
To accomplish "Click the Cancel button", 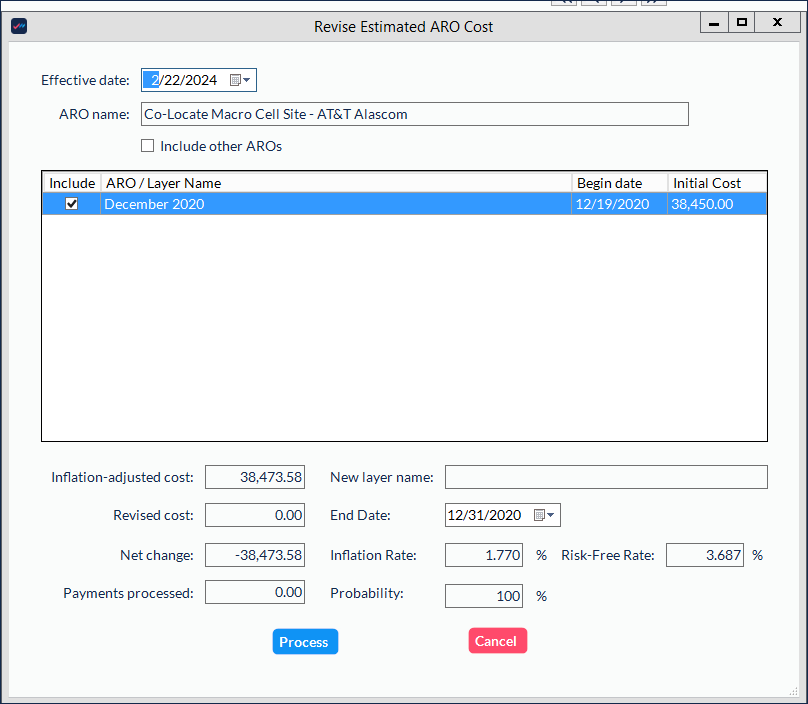I will tap(497, 641).
